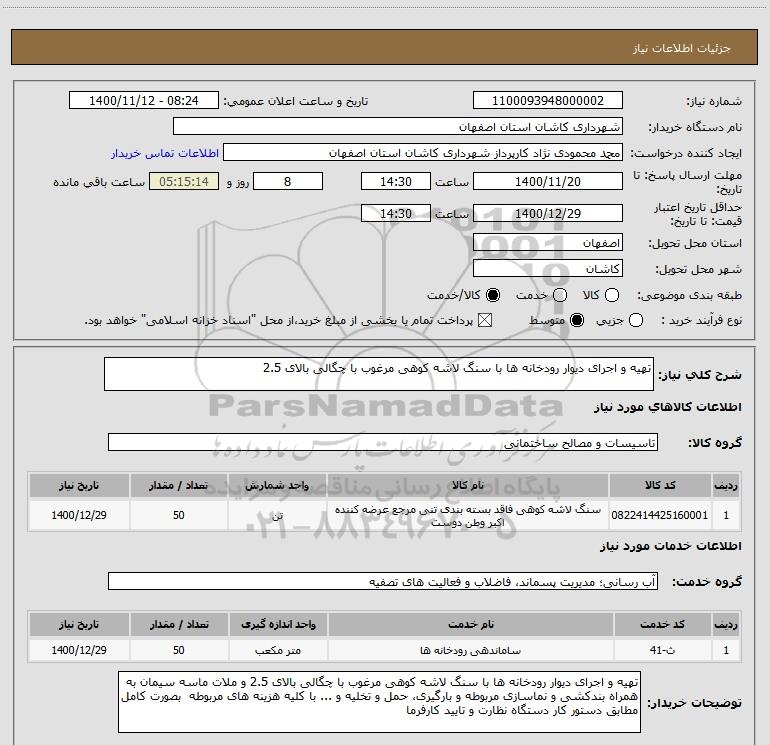Select the کالا radio button
This screenshot has width=770, height=745.
pos(612,295)
